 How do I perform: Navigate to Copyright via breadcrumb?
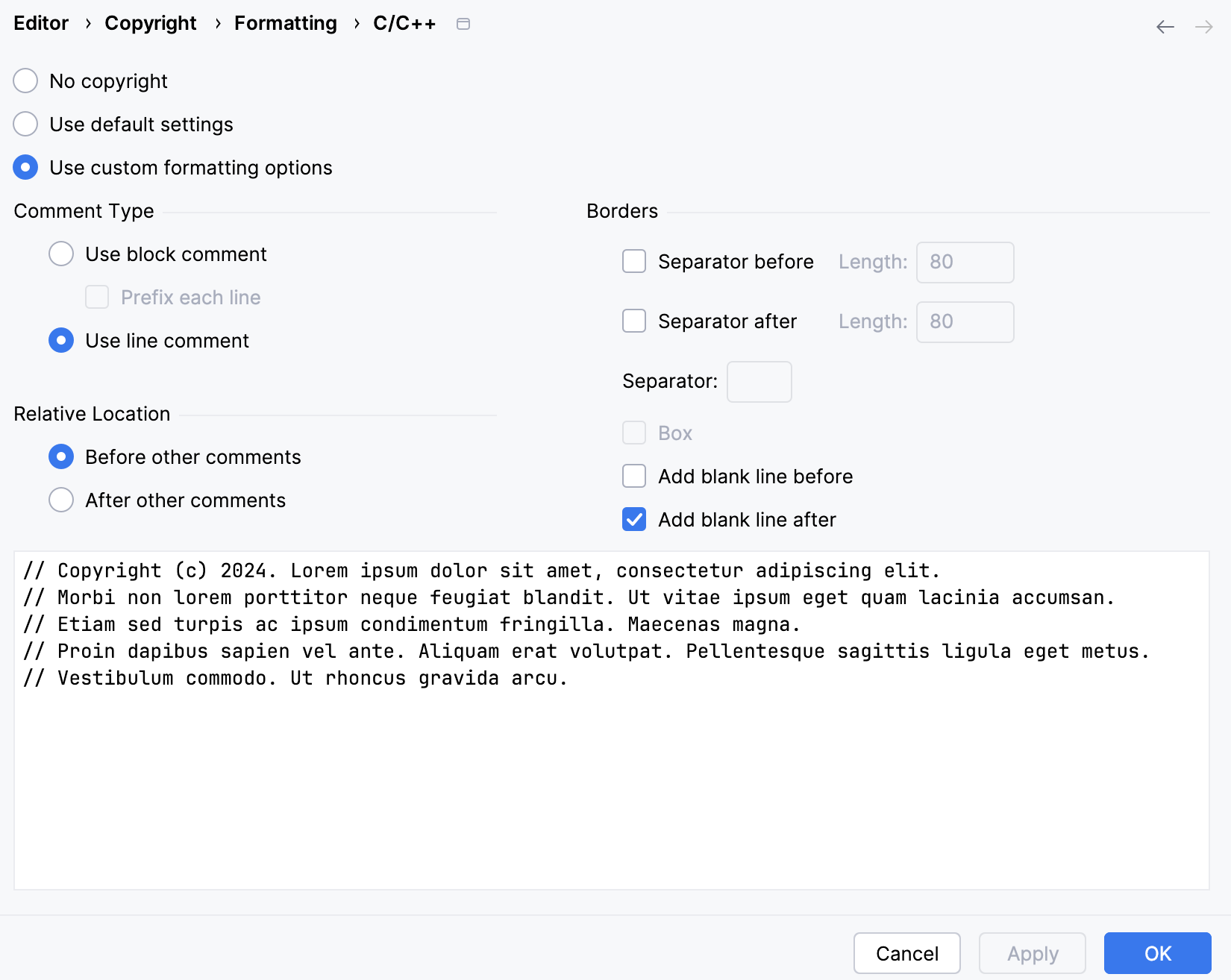pyautogui.click(x=150, y=23)
